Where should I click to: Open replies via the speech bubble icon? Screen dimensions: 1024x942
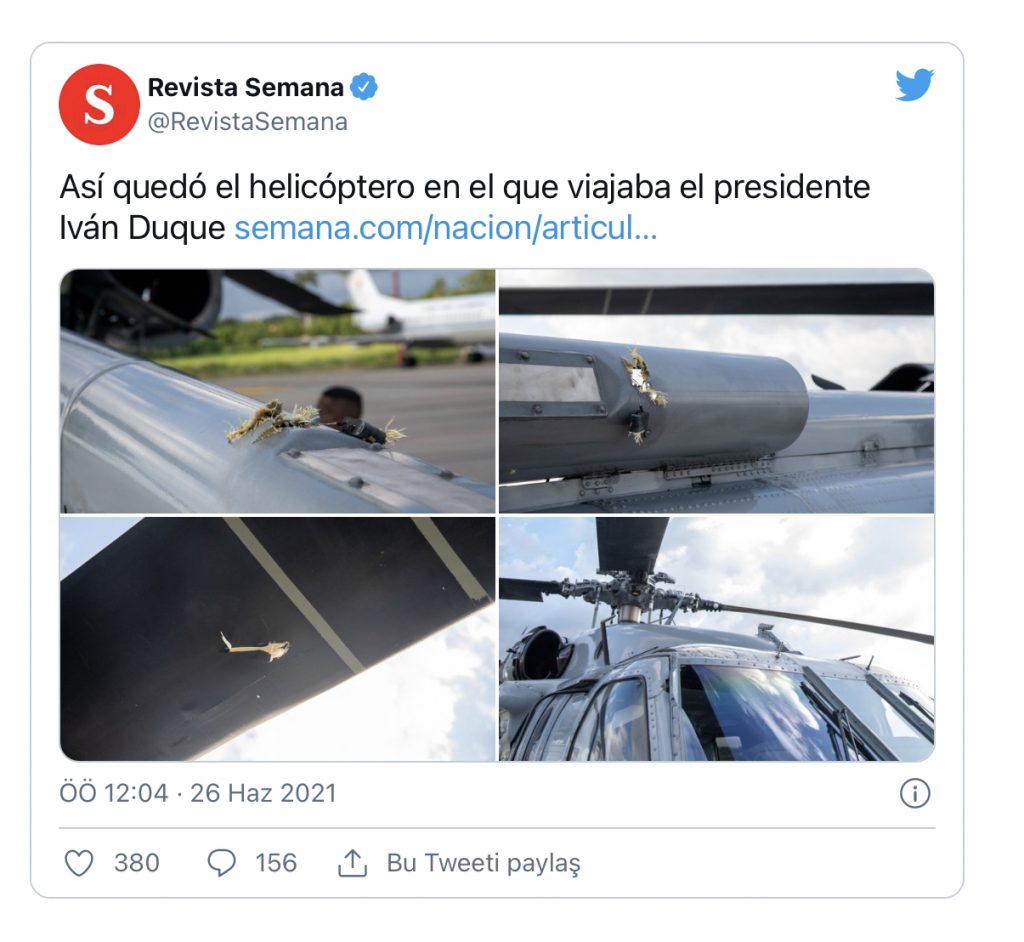[221, 863]
